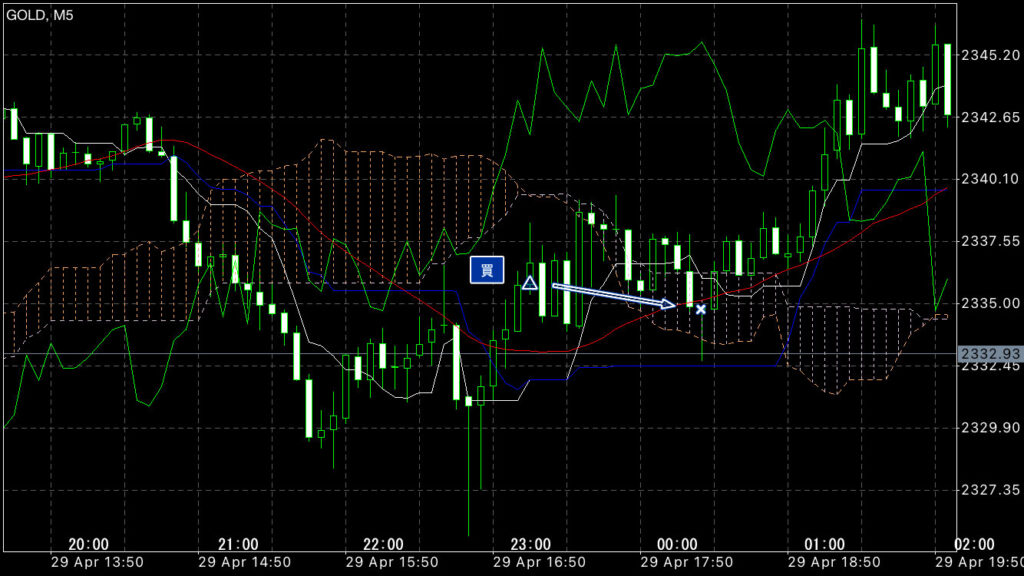The height and width of the screenshot is (576, 1024).
Task: Click the 2327.35 price axis label
Action: click(x=988, y=490)
